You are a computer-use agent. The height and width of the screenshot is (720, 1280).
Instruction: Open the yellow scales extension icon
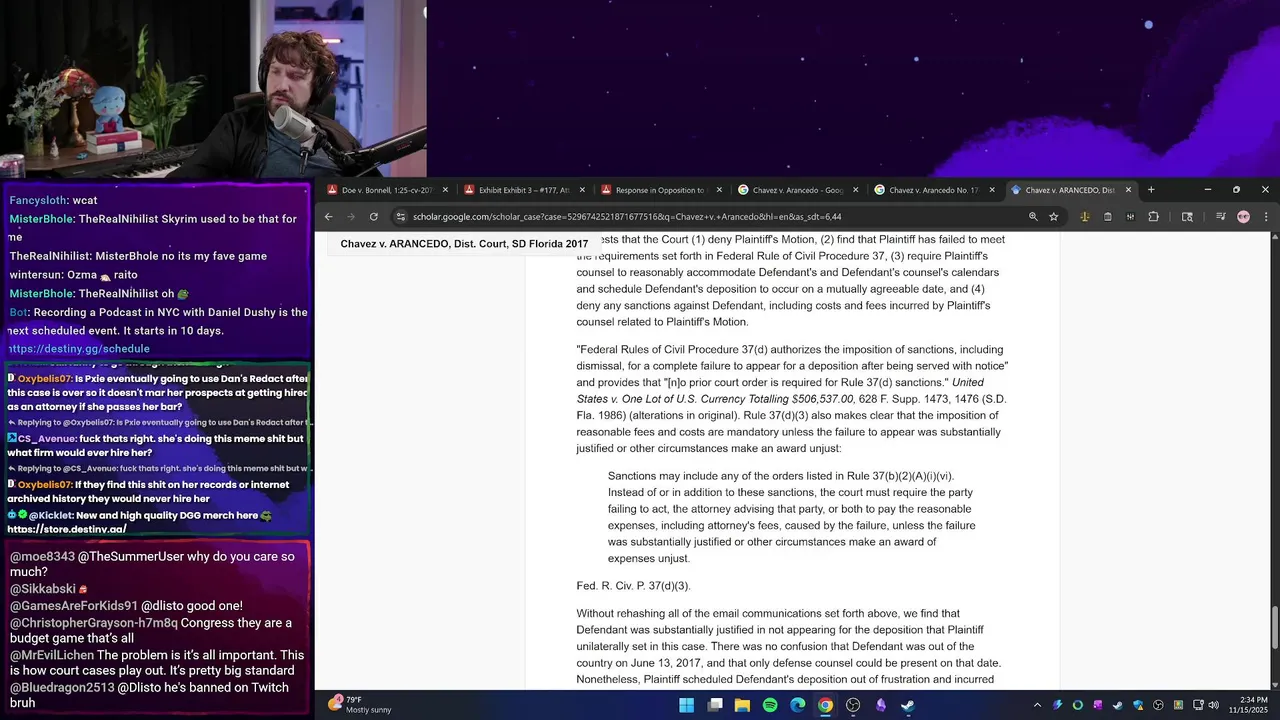pyautogui.click(x=1085, y=217)
